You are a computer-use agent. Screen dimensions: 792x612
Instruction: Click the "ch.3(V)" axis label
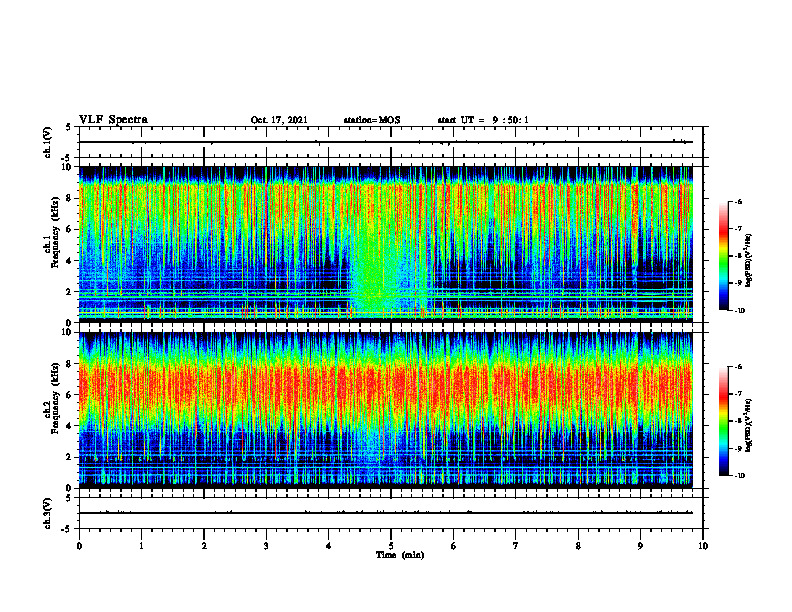point(48,514)
